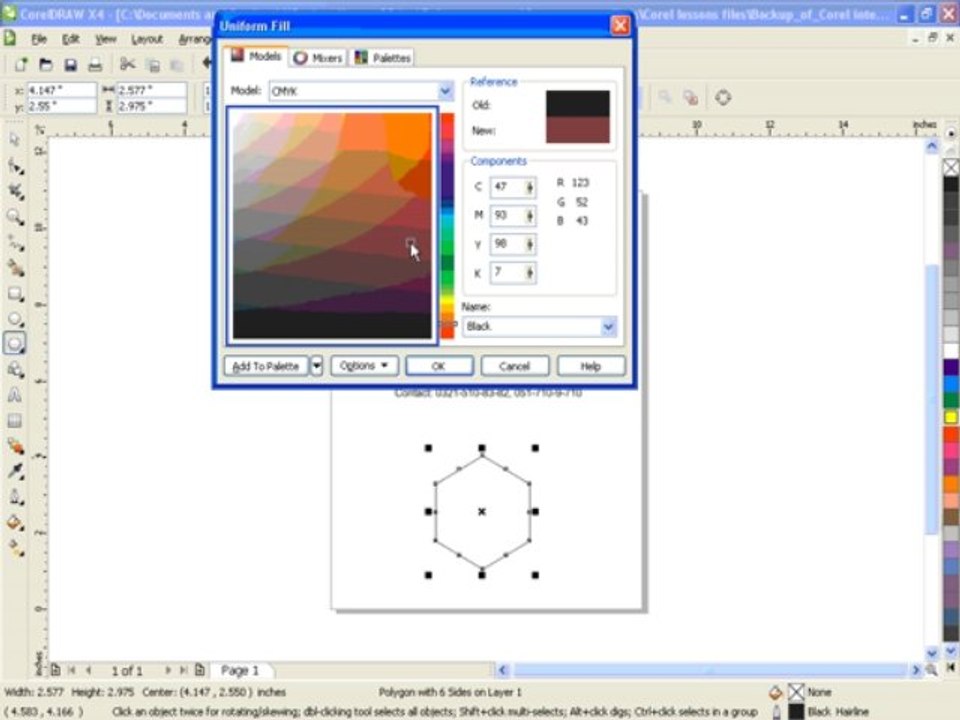Click the Save toolbar icon

click(x=70, y=64)
